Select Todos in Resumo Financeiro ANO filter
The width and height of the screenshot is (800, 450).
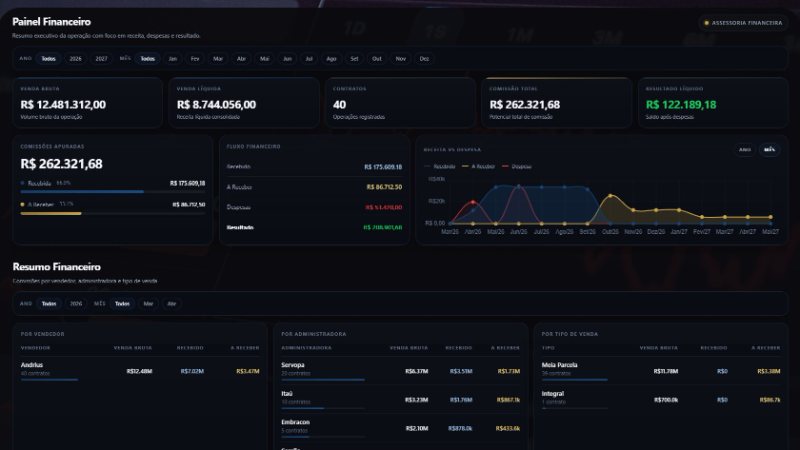click(49, 304)
